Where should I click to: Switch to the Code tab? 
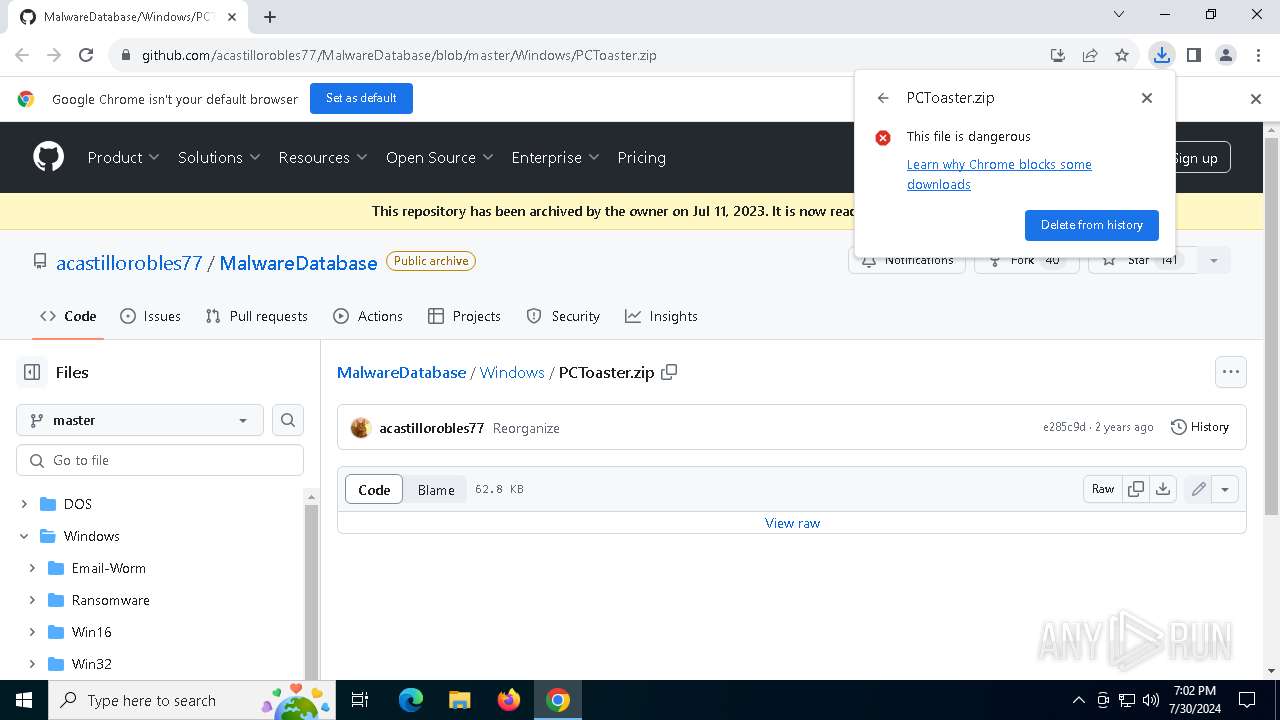coord(68,316)
